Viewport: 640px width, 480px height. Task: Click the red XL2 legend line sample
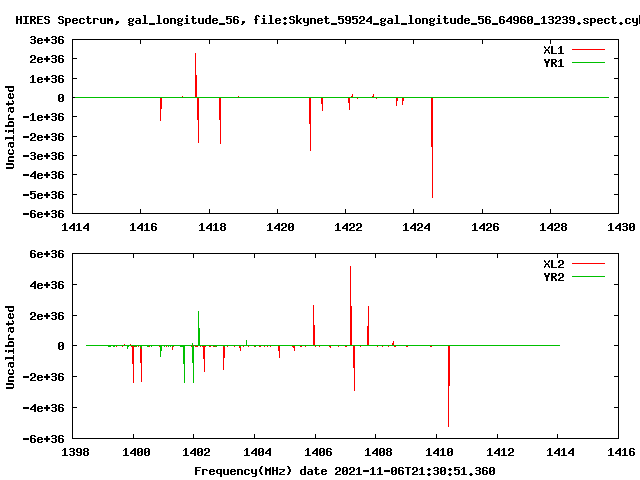[x=588, y=264]
